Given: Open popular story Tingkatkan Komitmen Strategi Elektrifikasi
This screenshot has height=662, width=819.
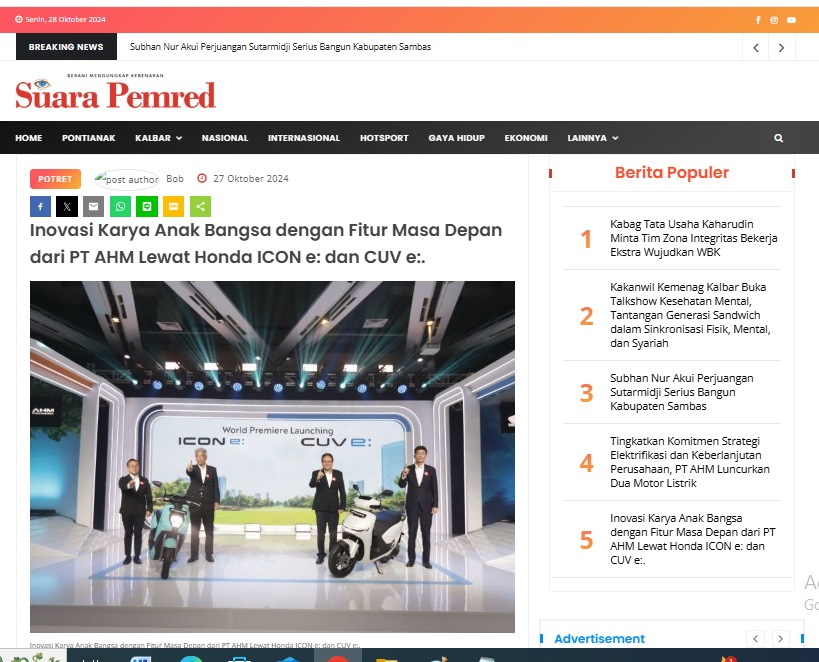Looking at the screenshot, I should [x=689, y=462].
